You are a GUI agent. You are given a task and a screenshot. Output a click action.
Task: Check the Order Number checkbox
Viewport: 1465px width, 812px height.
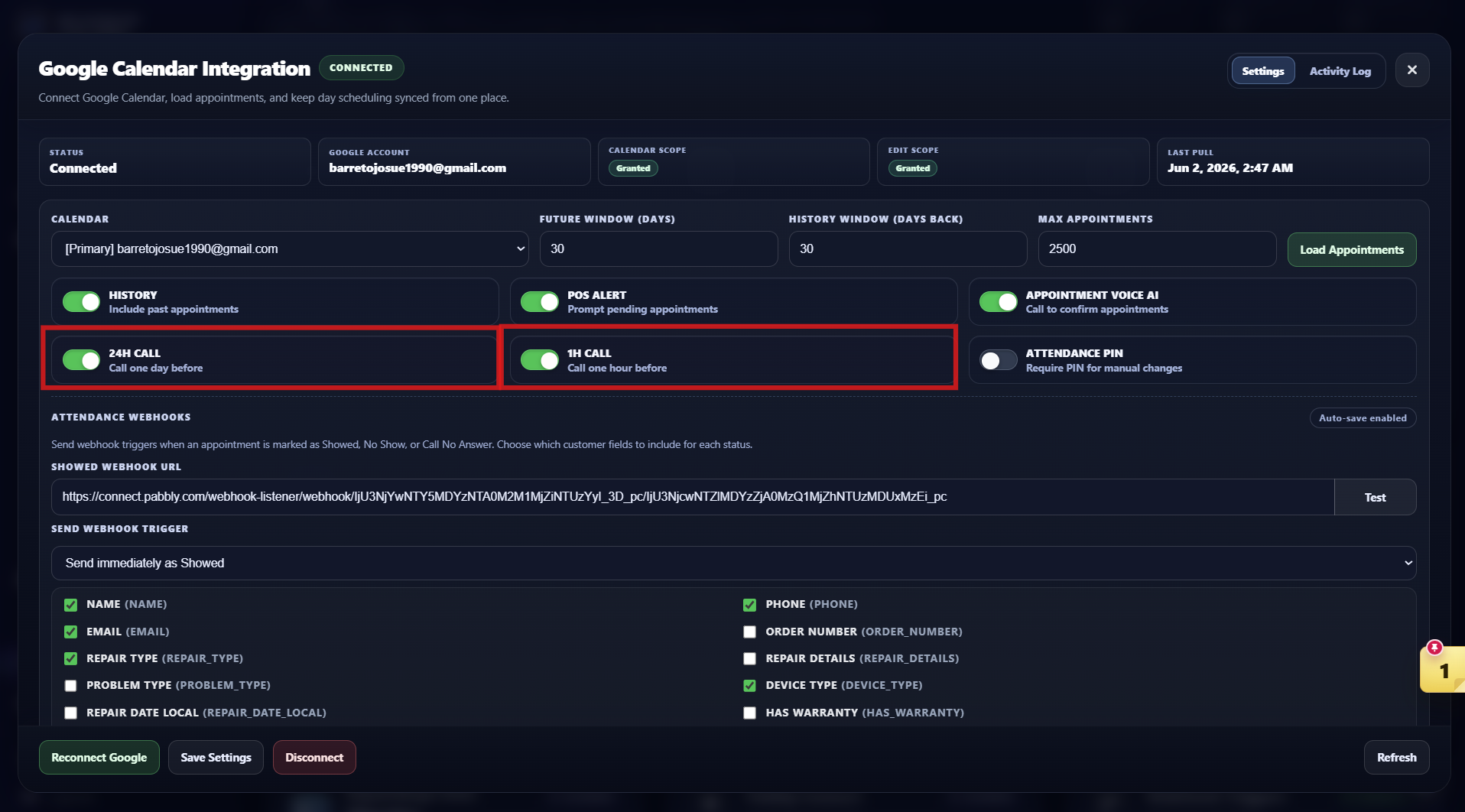pos(749,632)
